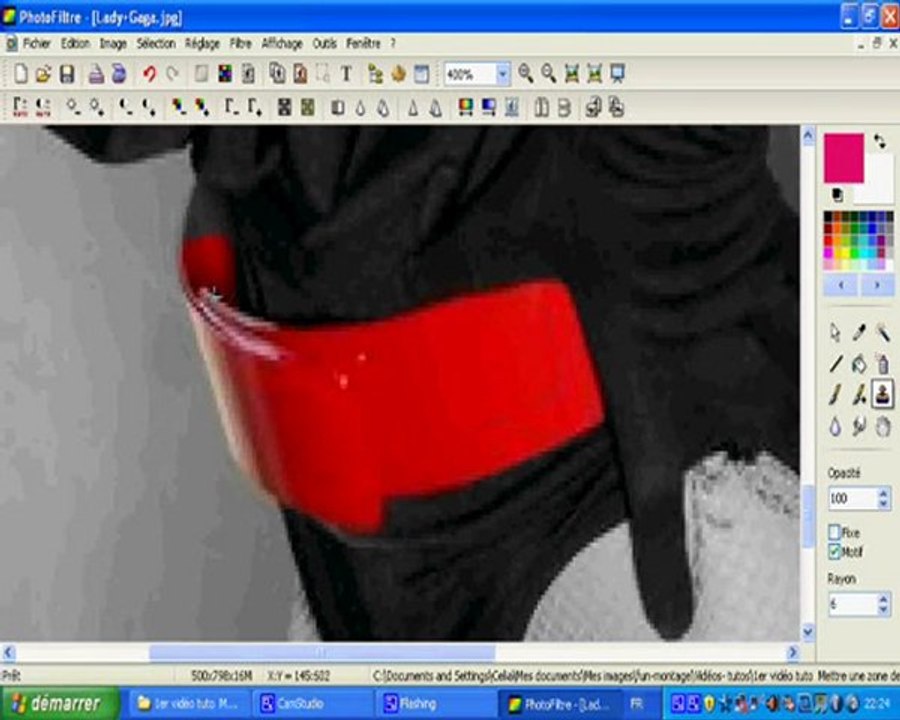This screenshot has width=900, height=720.
Task: Show previous palette colors arrow
Action: pos(841,285)
